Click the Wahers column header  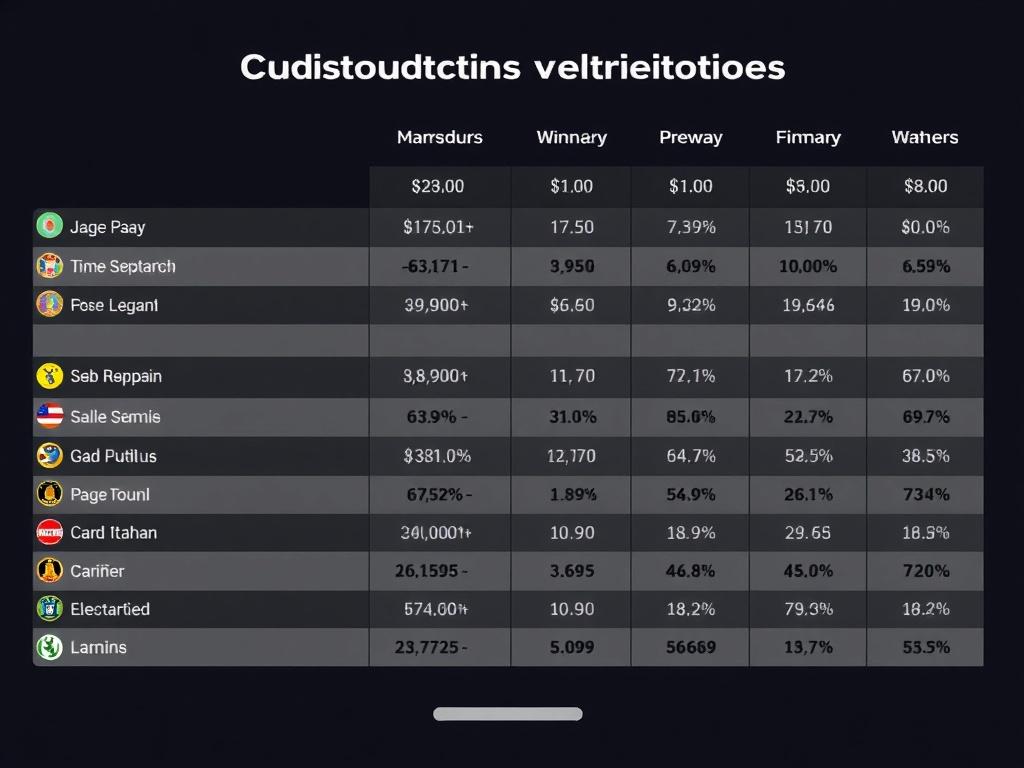924,137
